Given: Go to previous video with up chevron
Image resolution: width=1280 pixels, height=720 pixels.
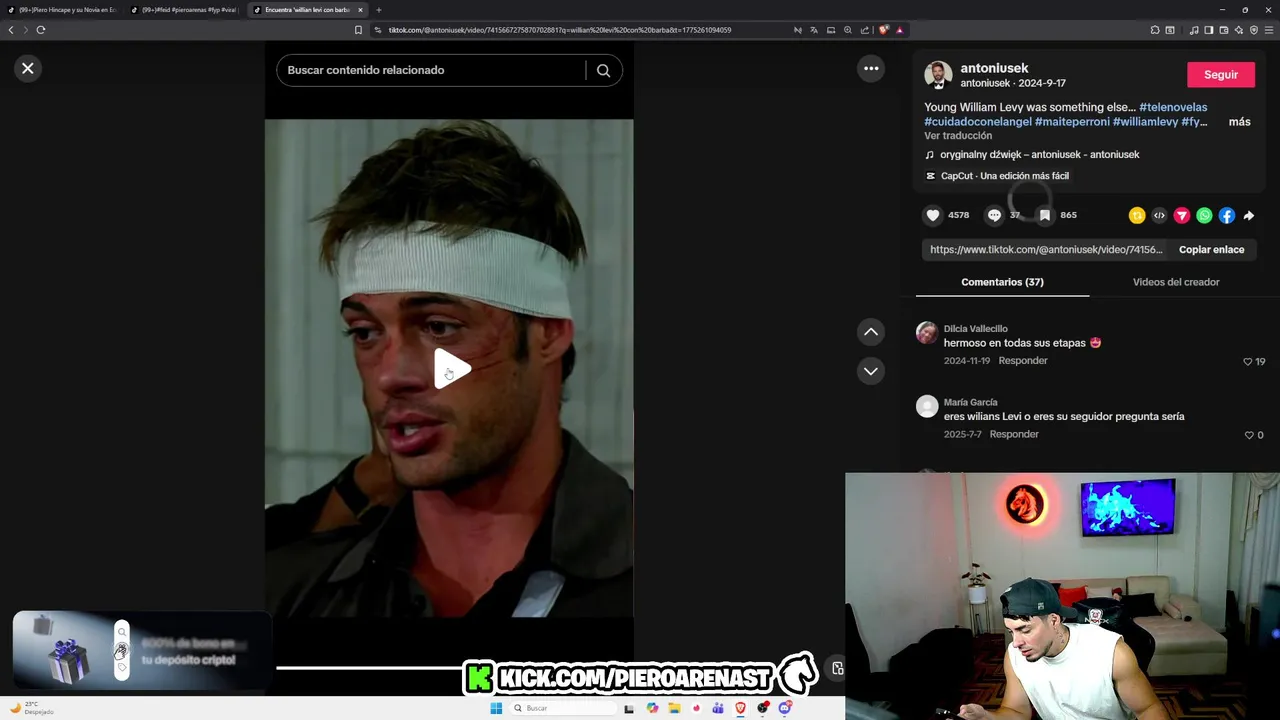Looking at the screenshot, I should click(871, 332).
